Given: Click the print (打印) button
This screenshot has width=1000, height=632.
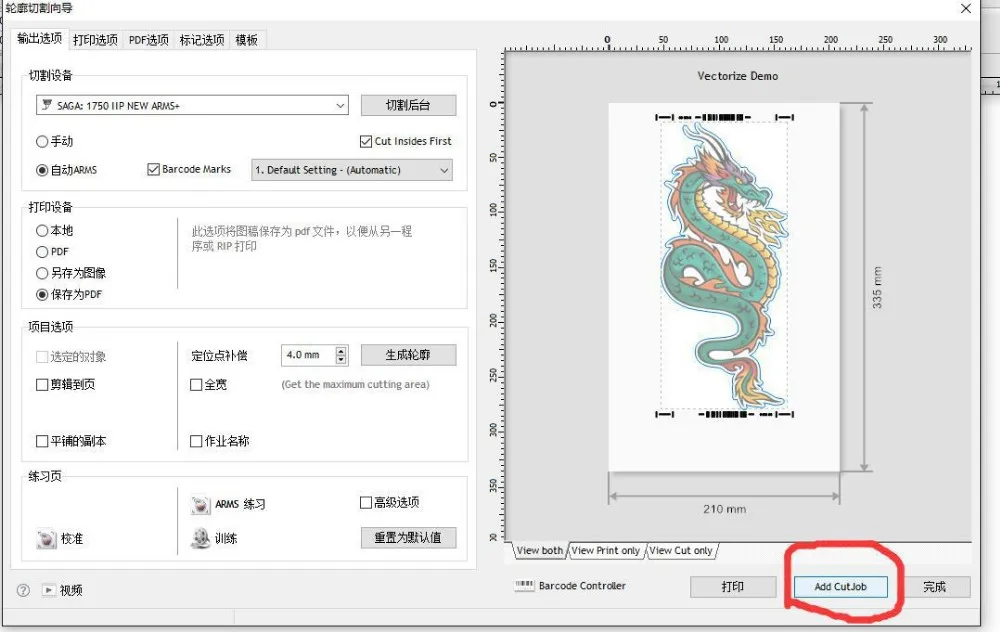Looking at the screenshot, I should click(733, 586).
